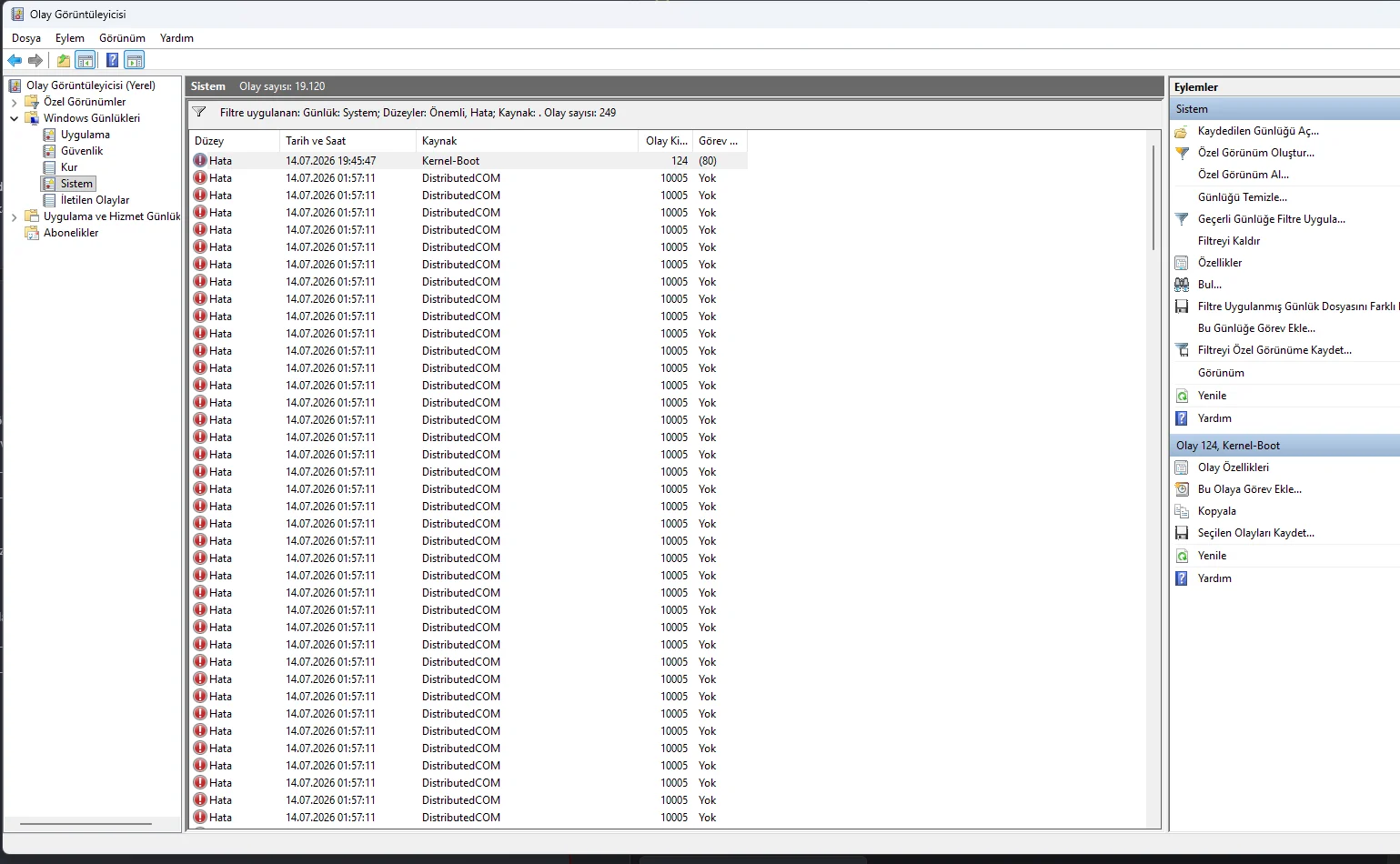The height and width of the screenshot is (864, 1400).
Task: Click the Back arrow toolbar icon
Action: (15, 61)
